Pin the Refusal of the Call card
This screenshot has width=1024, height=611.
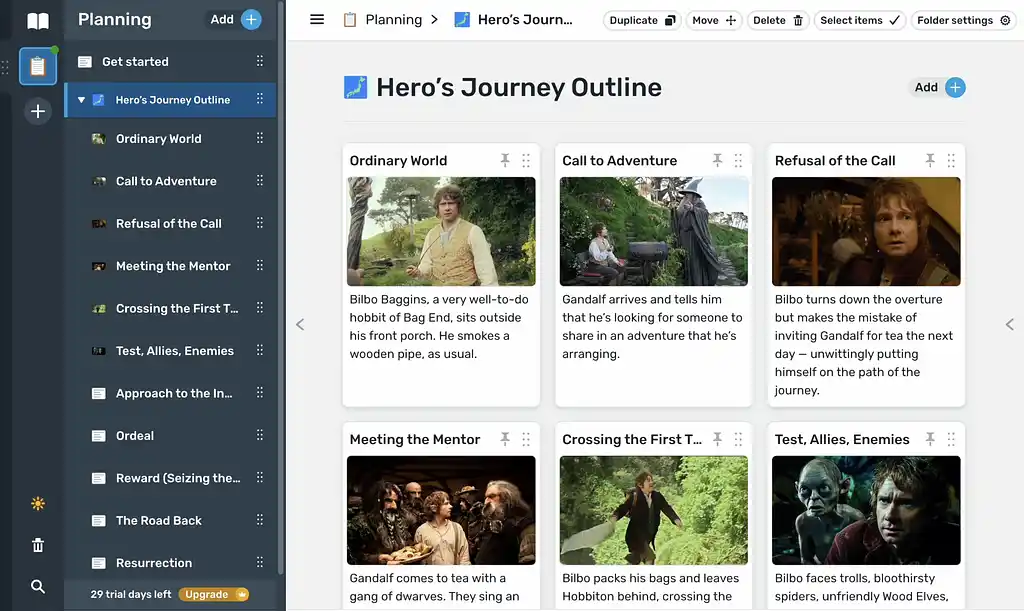coord(930,160)
